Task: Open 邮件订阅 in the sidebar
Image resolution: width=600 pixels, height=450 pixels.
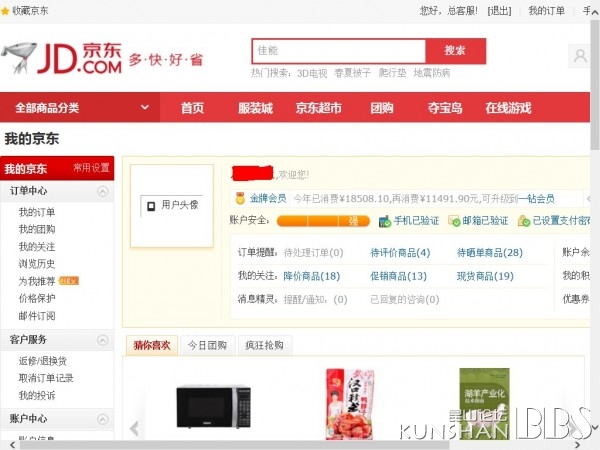Action: [x=37, y=316]
